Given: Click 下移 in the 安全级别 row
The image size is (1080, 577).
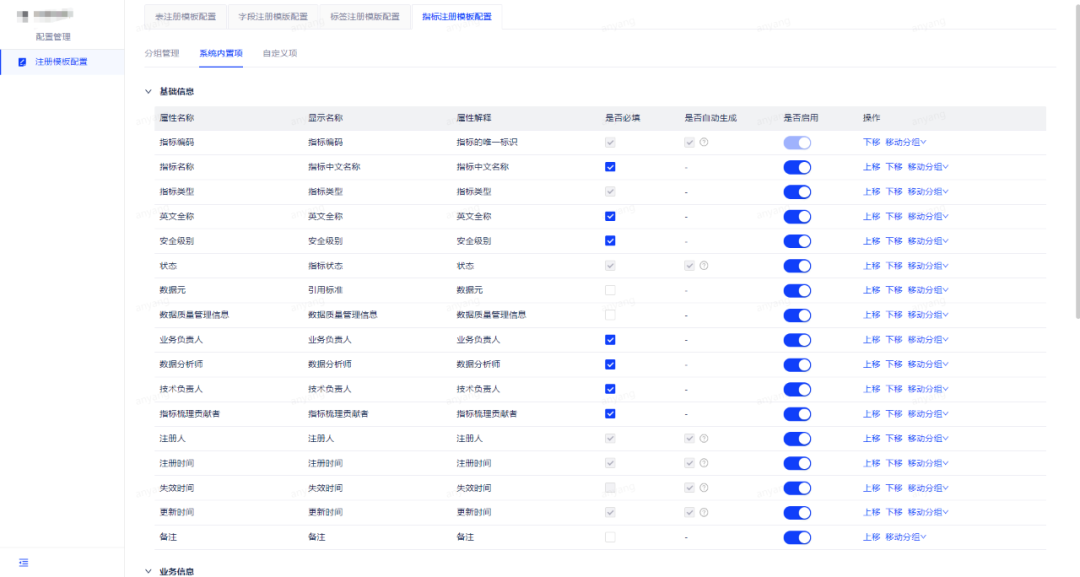Looking at the screenshot, I should tap(893, 240).
